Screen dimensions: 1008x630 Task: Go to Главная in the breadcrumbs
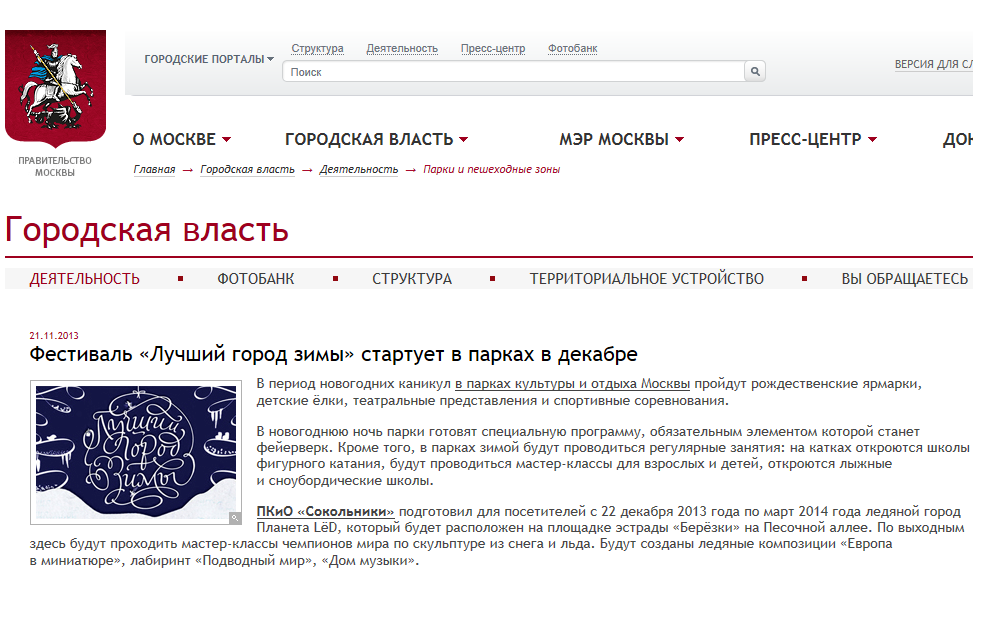(x=154, y=169)
